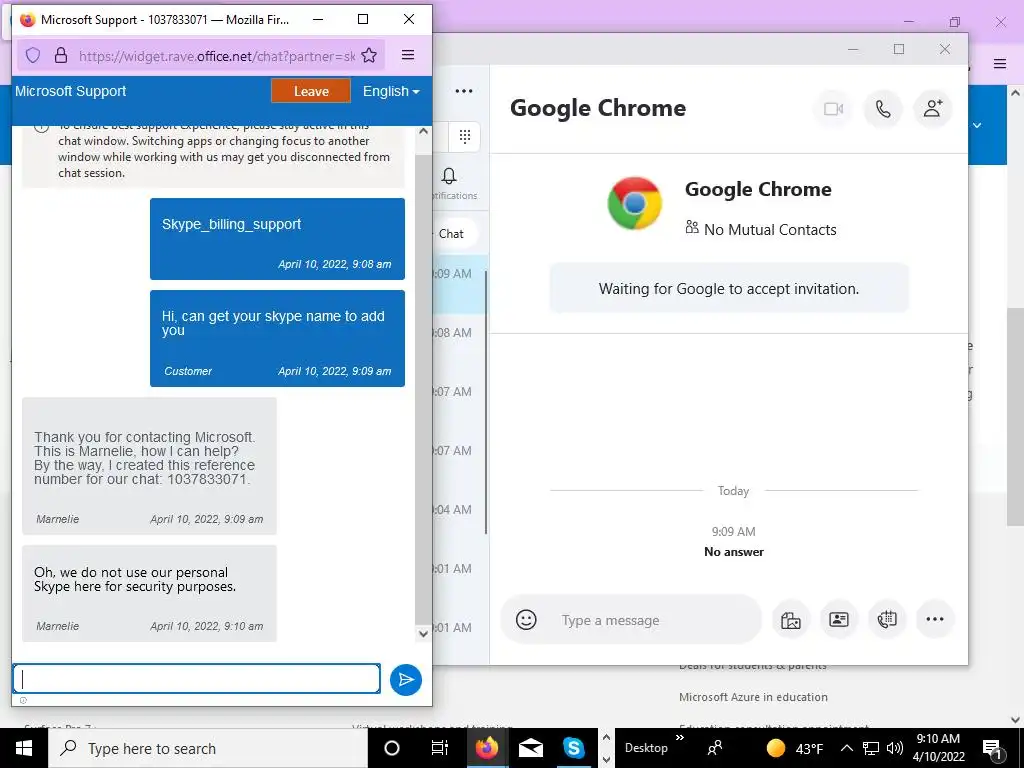
Task: Open the Mail app from taskbar
Action: 531,748
